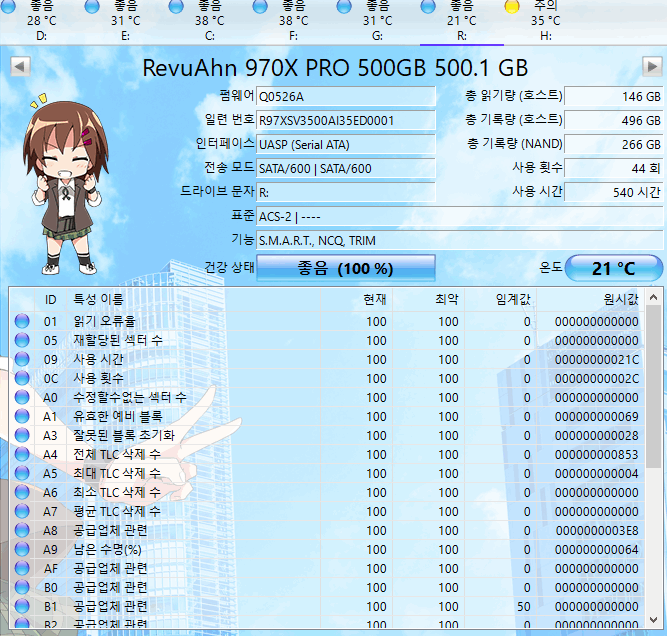
Task: Click the 21 °C temperature button
Action: 614,268
